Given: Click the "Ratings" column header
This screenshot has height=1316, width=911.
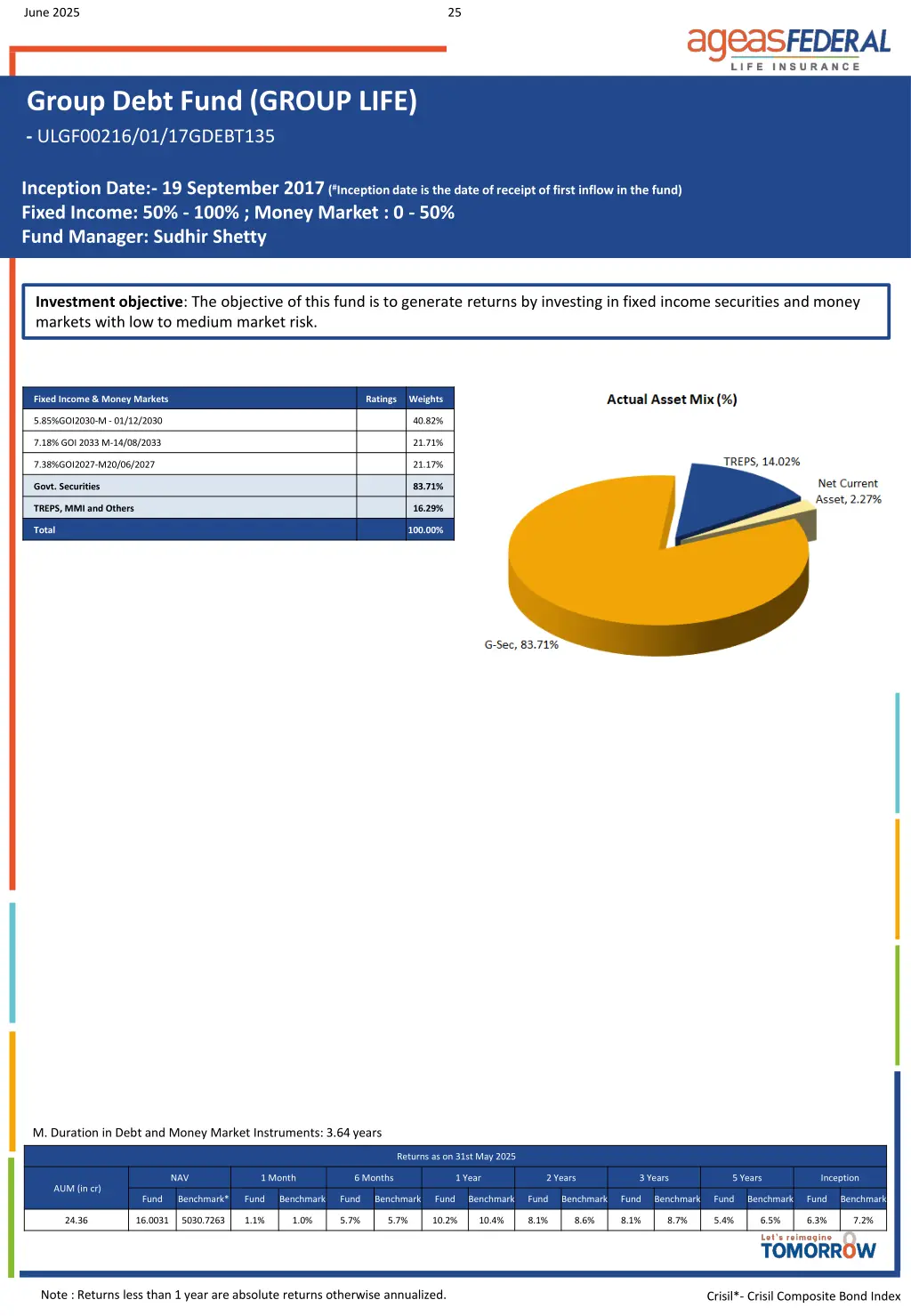Looking at the screenshot, I should (381, 399).
